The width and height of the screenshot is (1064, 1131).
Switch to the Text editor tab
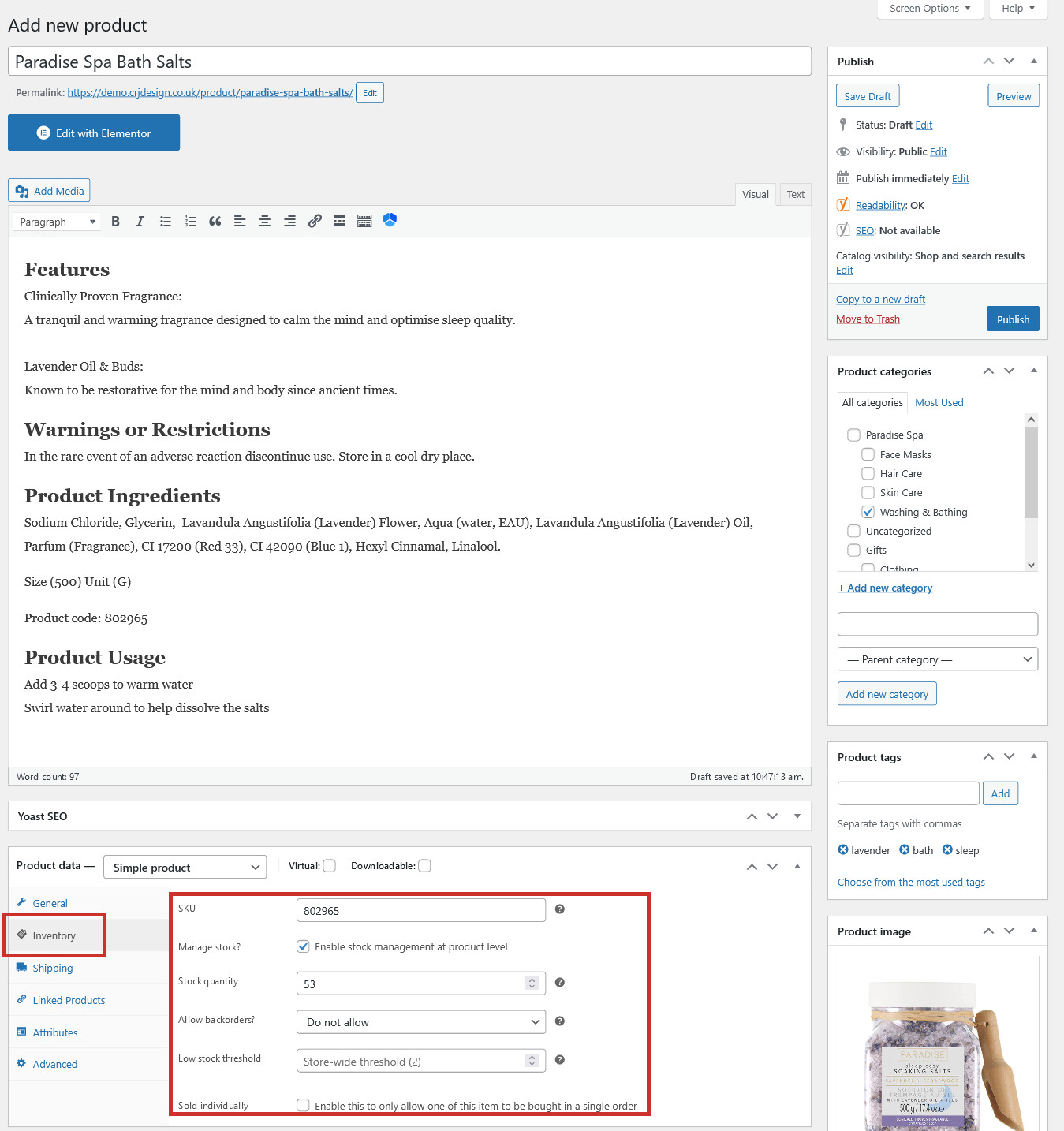(x=796, y=194)
